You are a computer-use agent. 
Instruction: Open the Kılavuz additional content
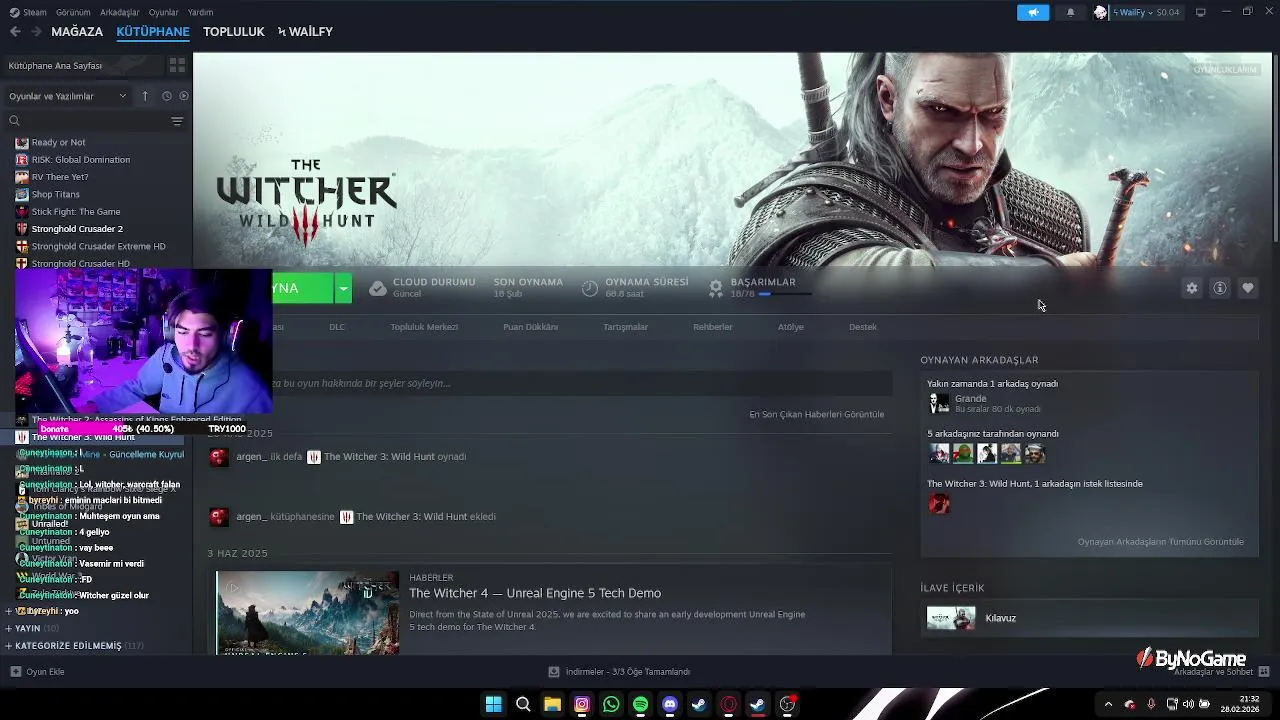pyautogui.click(x=1089, y=618)
